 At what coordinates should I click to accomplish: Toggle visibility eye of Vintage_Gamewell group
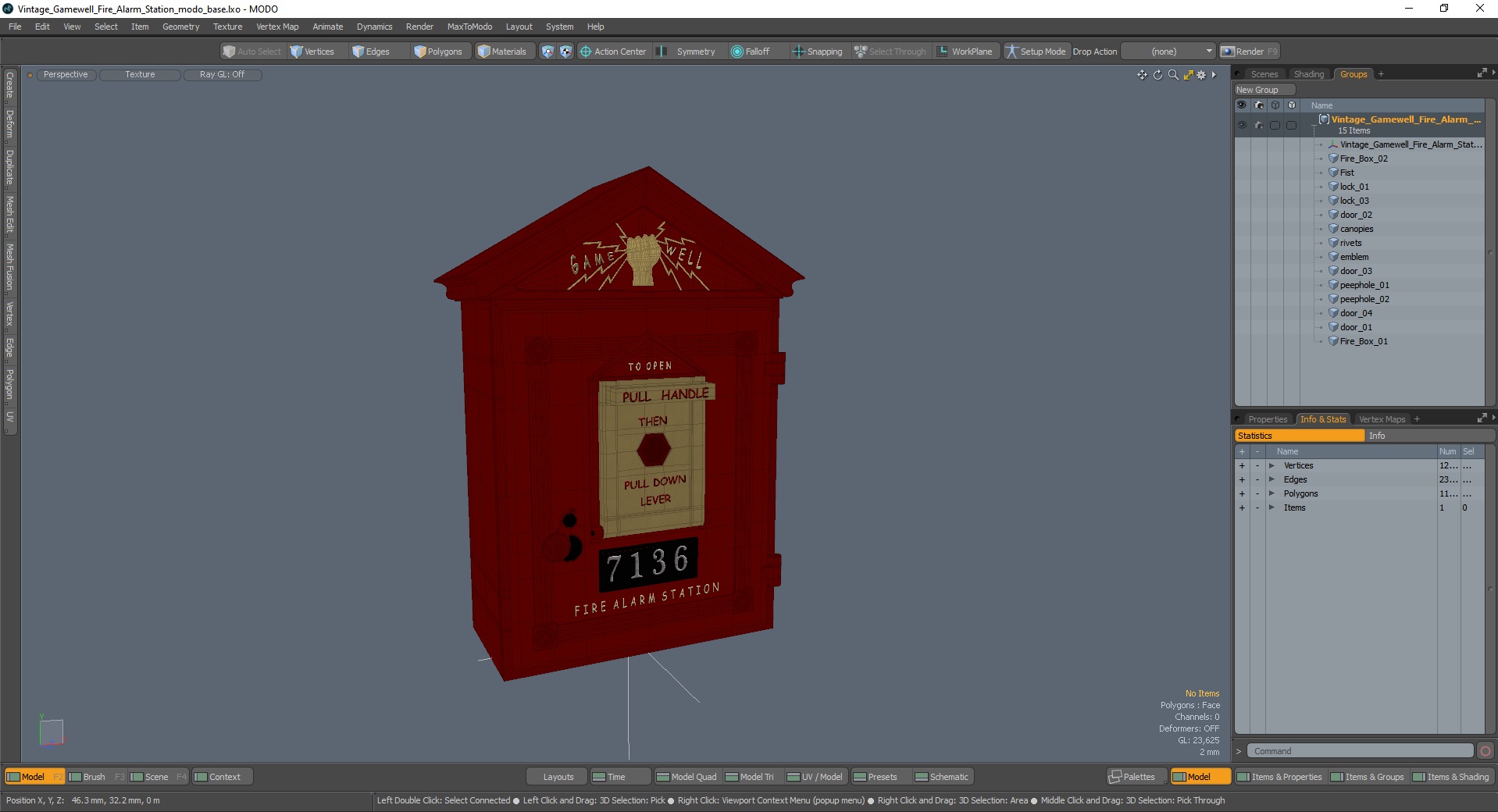click(x=1242, y=125)
